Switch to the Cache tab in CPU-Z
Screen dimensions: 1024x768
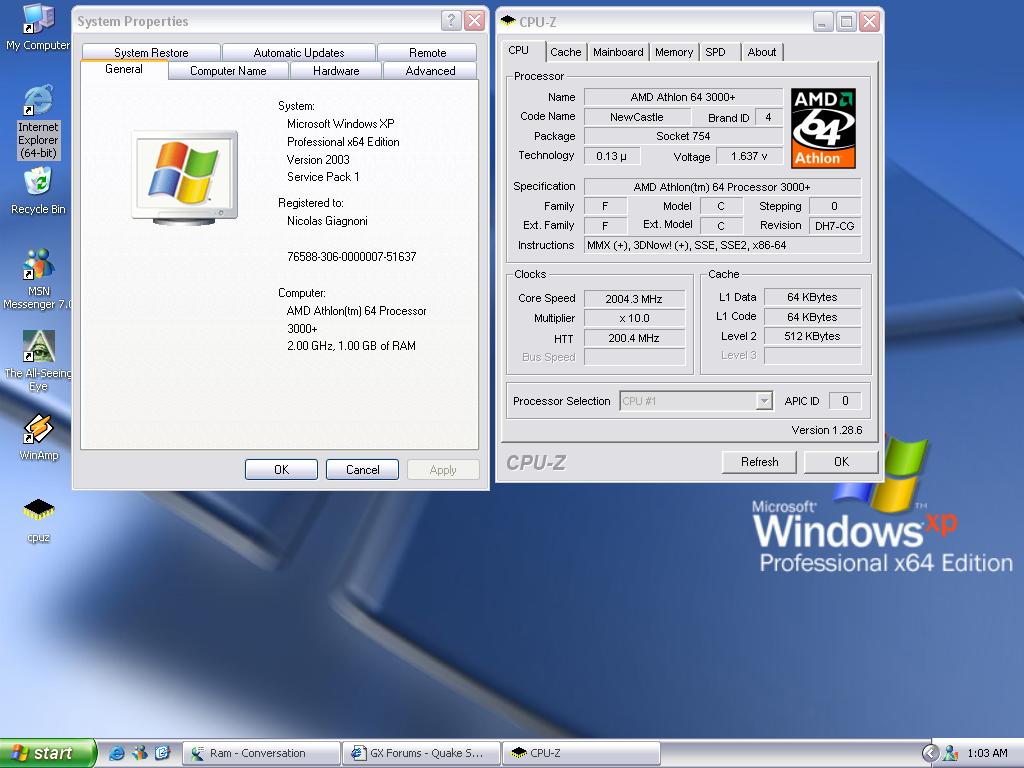pyautogui.click(x=566, y=52)
